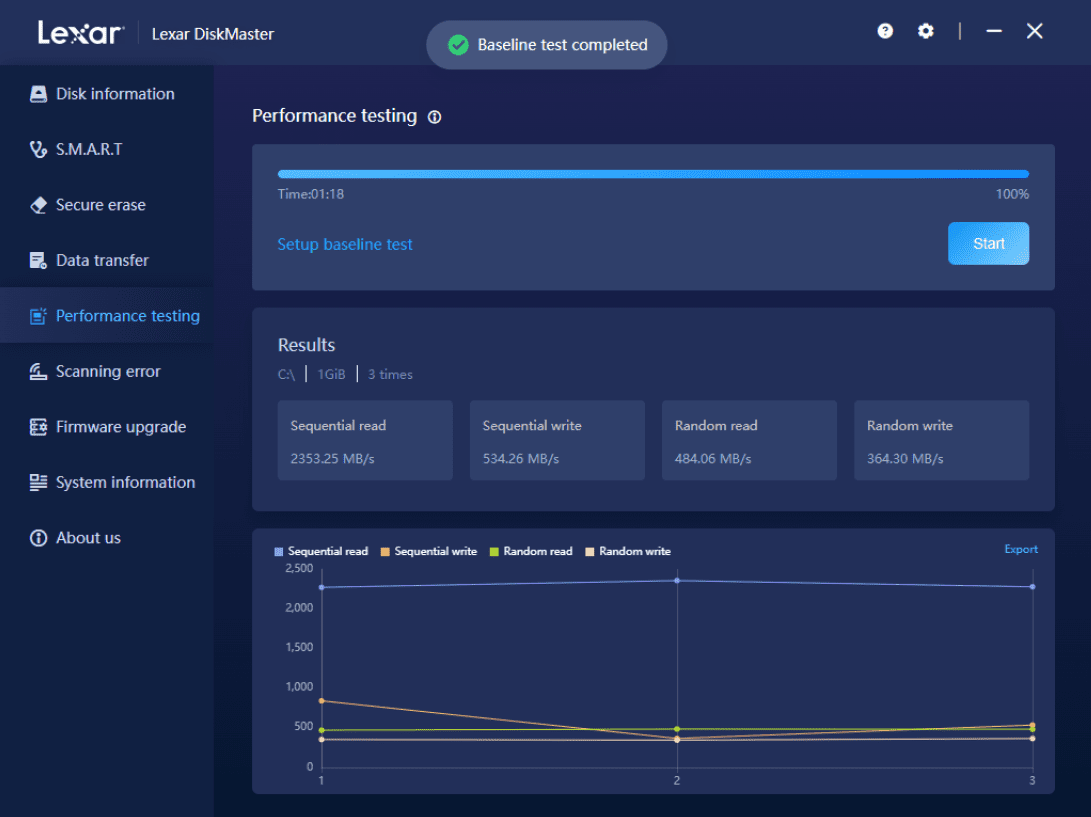The image size is (1091, 817).
Task: Click the test progress bar
Action: click(653, 174)
